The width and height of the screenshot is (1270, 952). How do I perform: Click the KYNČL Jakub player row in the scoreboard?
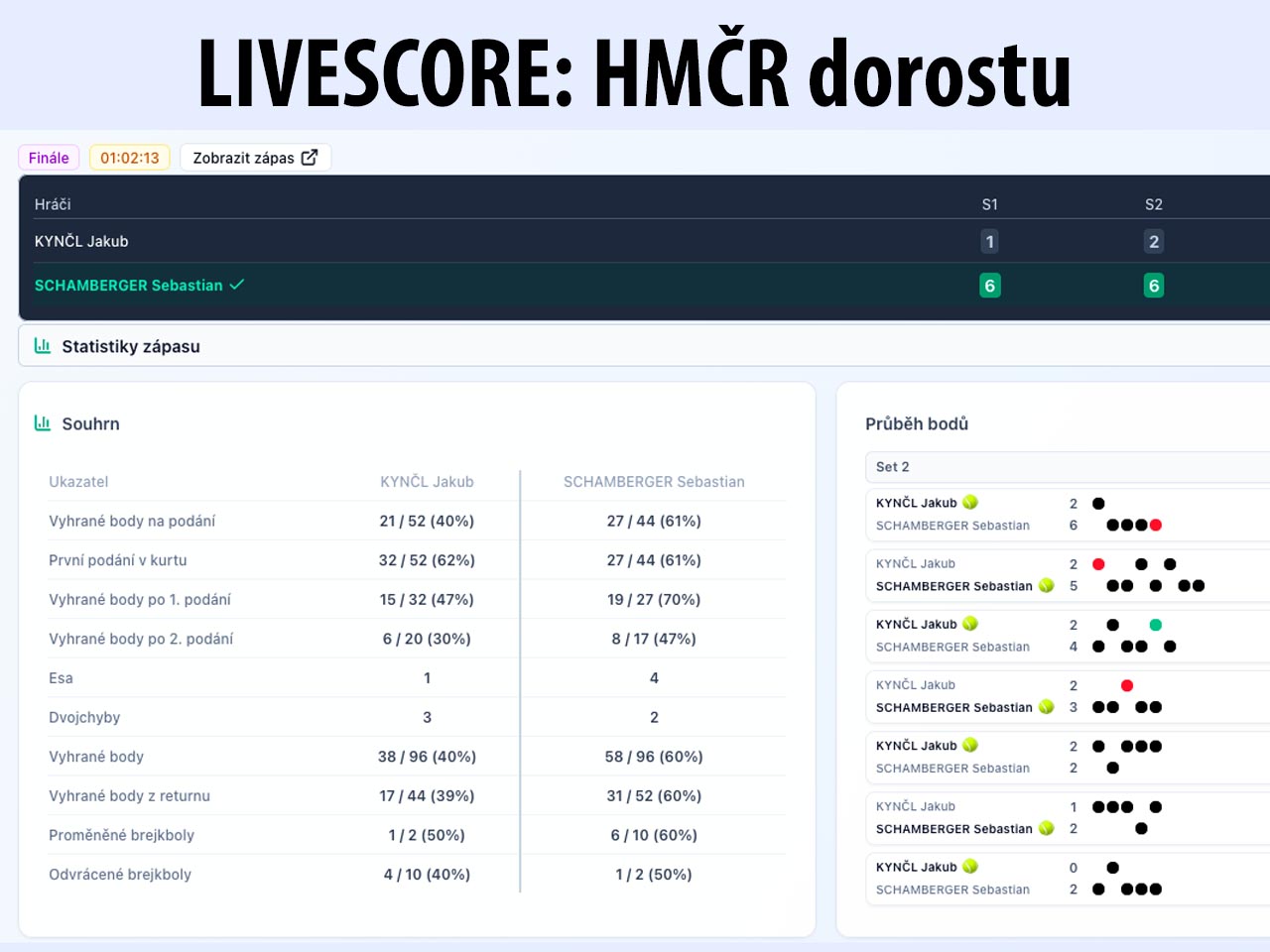point(81,241)
